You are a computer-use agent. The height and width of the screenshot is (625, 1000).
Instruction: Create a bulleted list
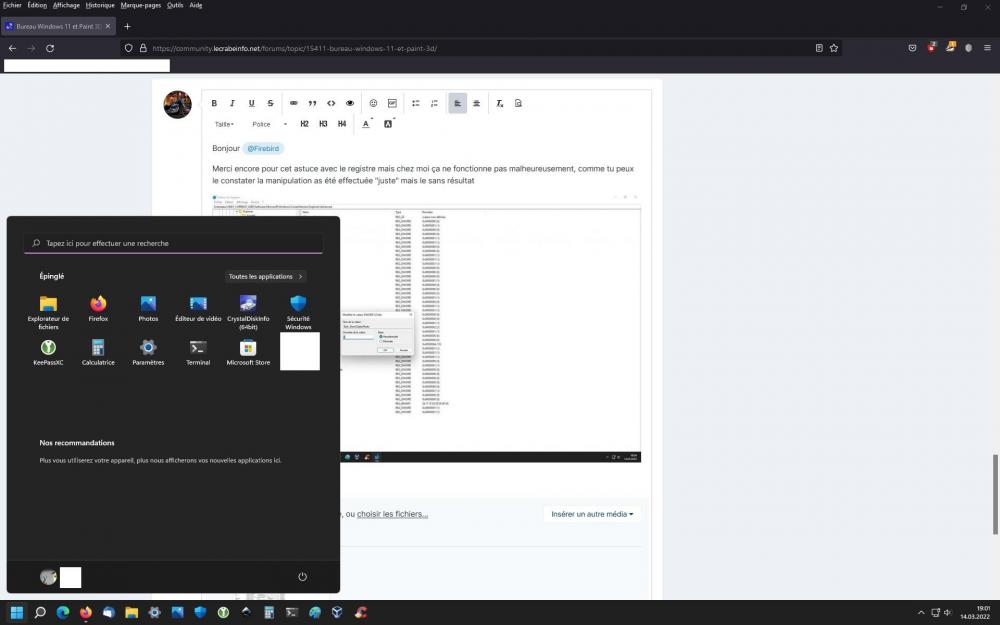click(415, 103)
